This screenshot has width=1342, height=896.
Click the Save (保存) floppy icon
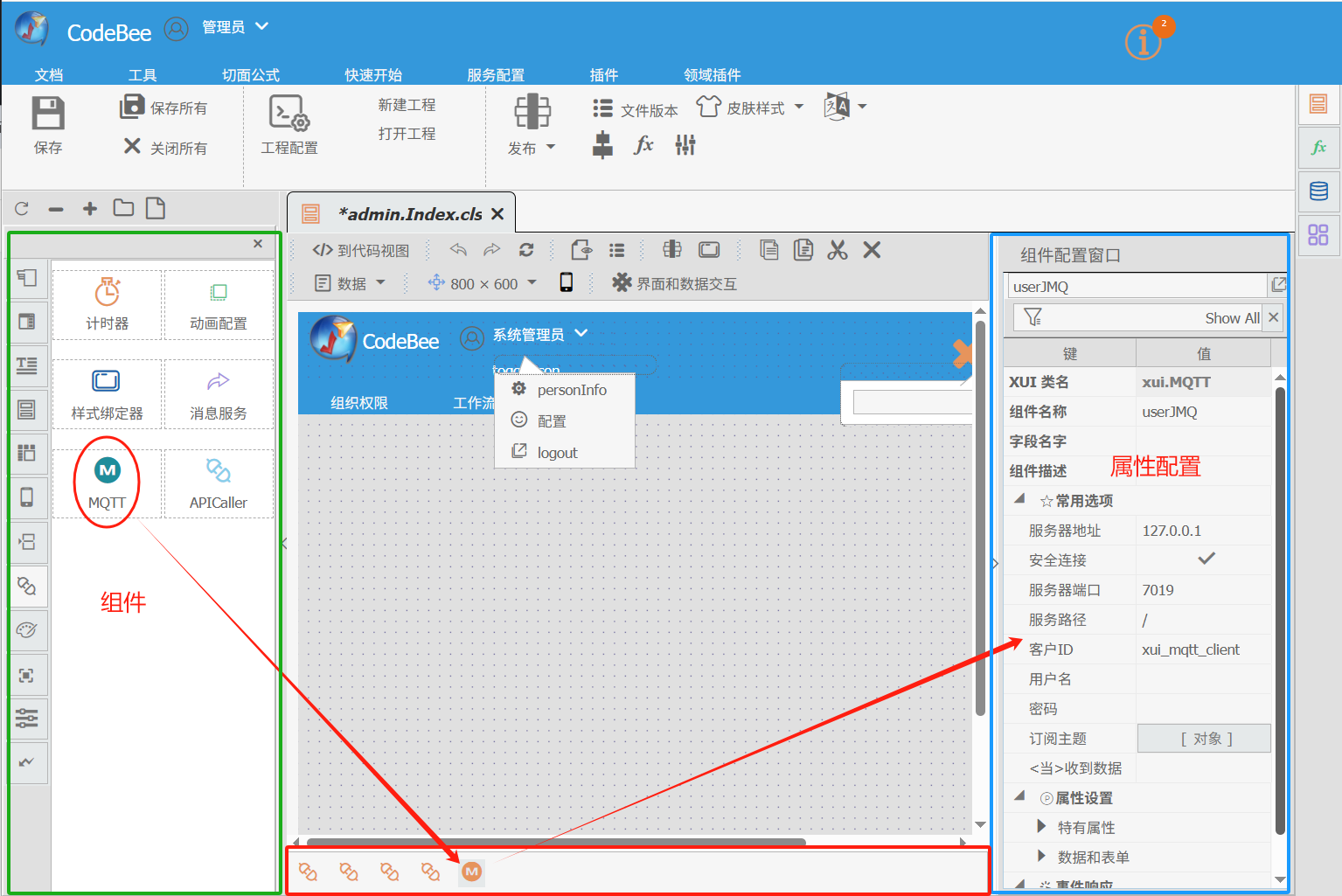[x=48, y=114]
